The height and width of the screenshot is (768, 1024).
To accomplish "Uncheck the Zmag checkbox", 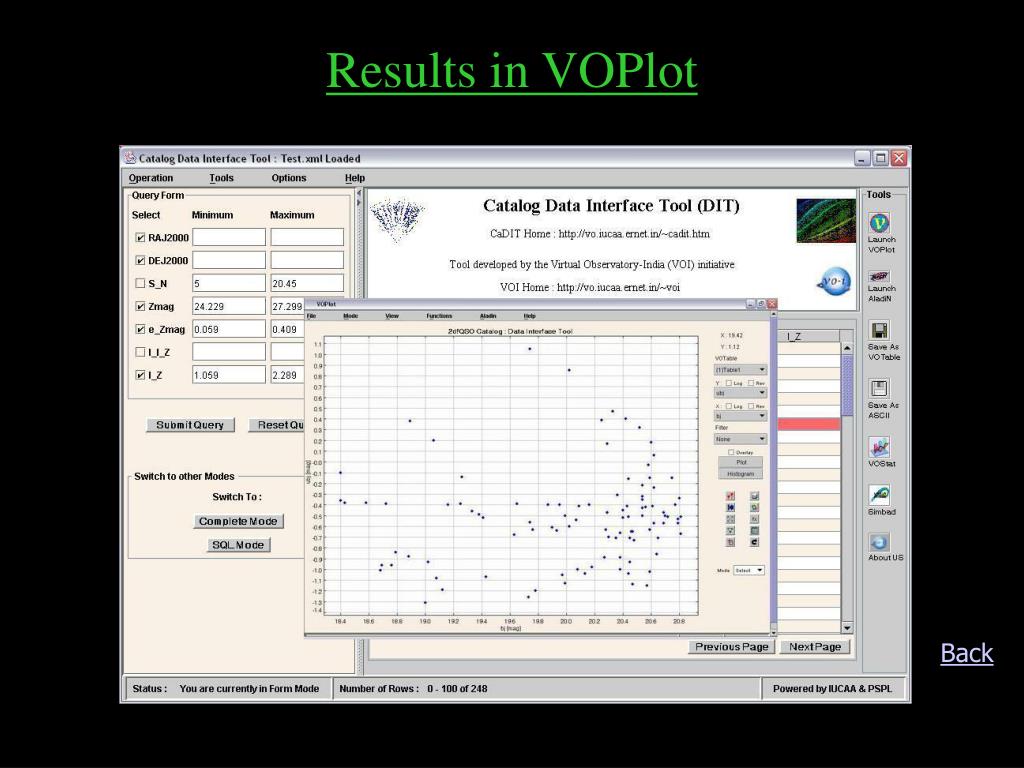I will (x=140, y=306).
